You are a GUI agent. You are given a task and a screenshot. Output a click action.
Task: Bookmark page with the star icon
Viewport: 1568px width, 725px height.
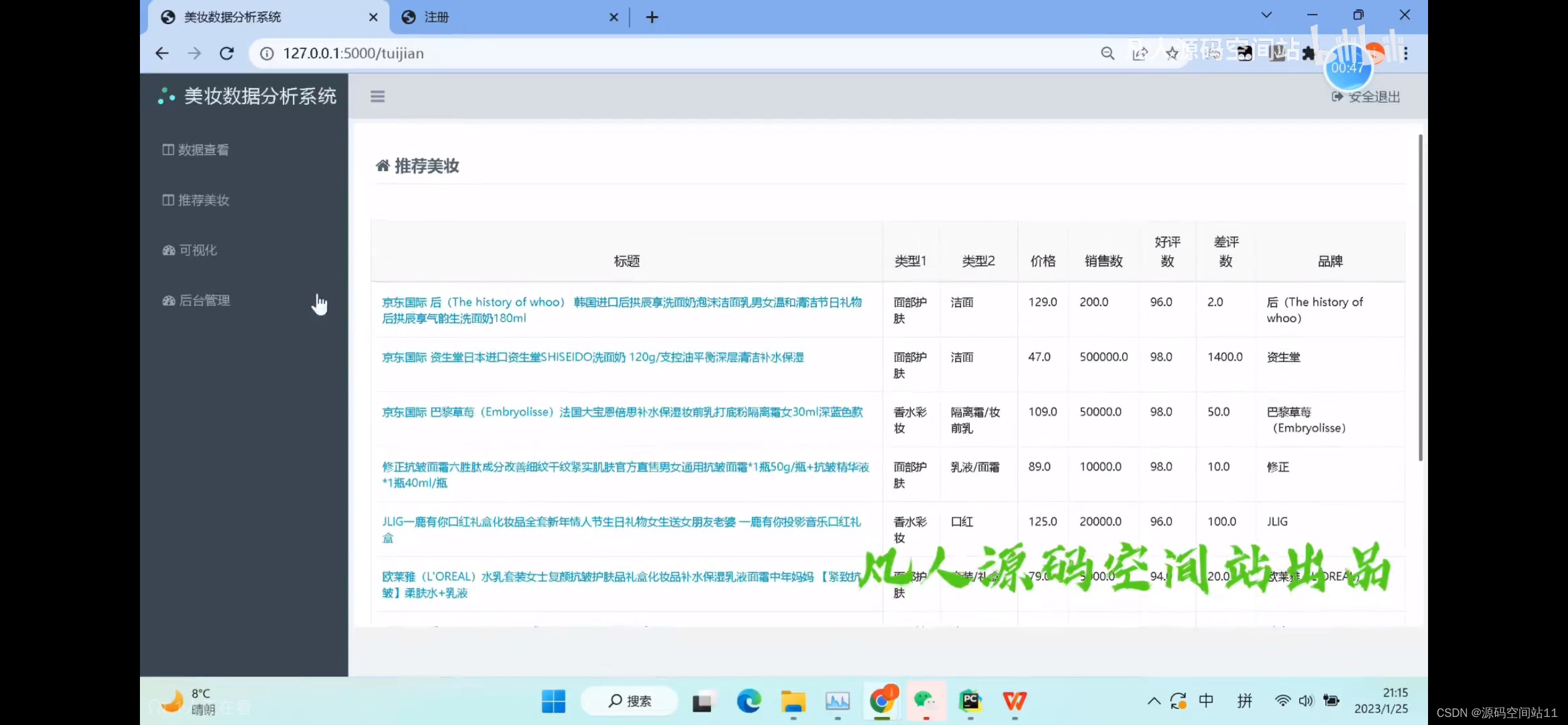(1172, 54)
